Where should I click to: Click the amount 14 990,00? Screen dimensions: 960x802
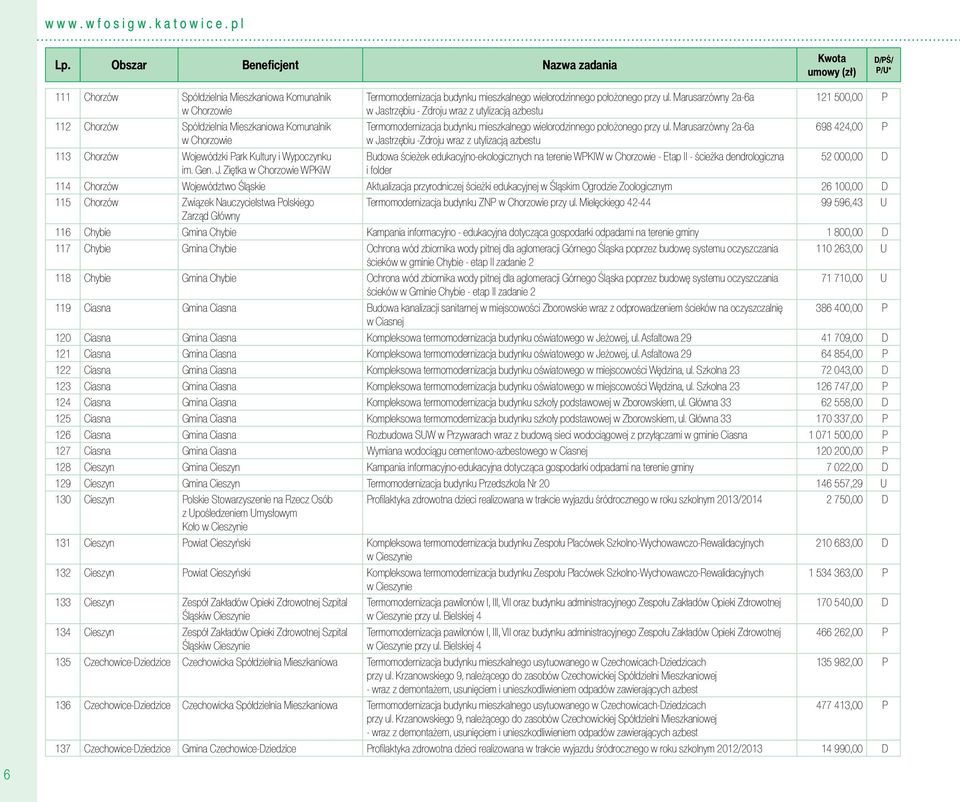pyautogui.click(x=842, y=748)
